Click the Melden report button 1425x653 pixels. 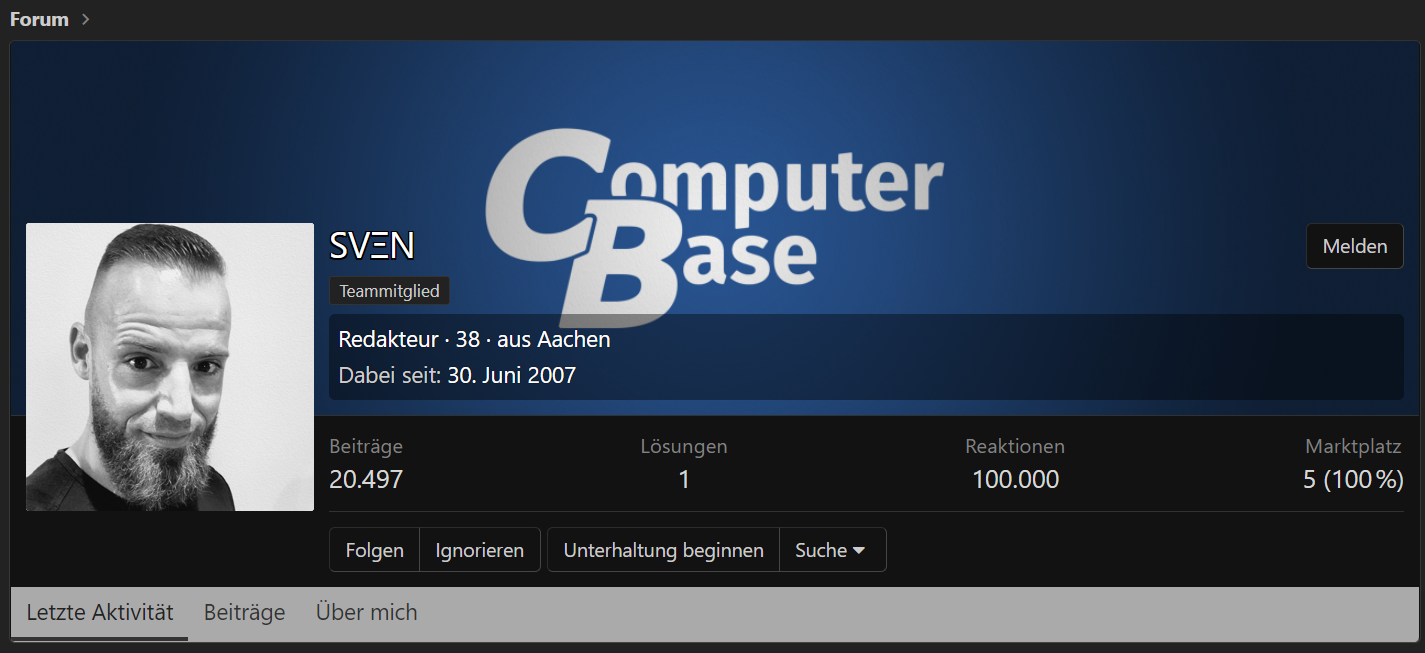coord(1354,246)
